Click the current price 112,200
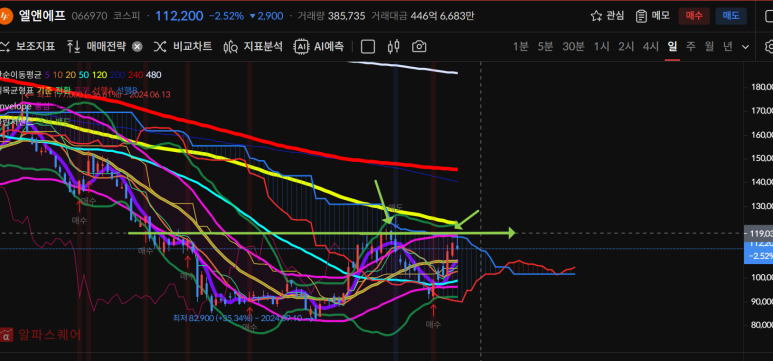Image resolution: width=773 pixels, height=361 pixels. click(179, 16)
